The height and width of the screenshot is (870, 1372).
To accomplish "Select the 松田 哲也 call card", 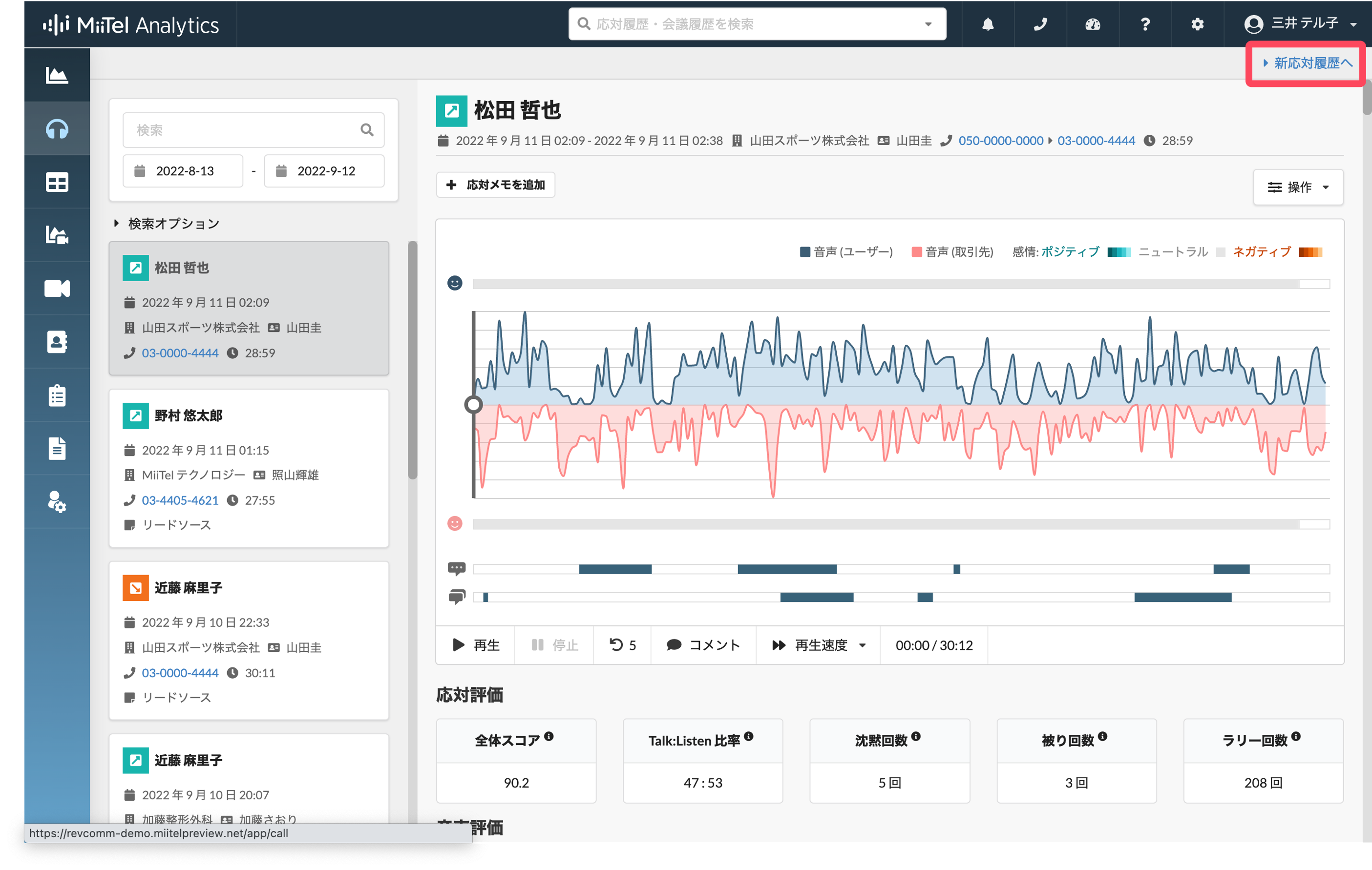I will [249, 308].
